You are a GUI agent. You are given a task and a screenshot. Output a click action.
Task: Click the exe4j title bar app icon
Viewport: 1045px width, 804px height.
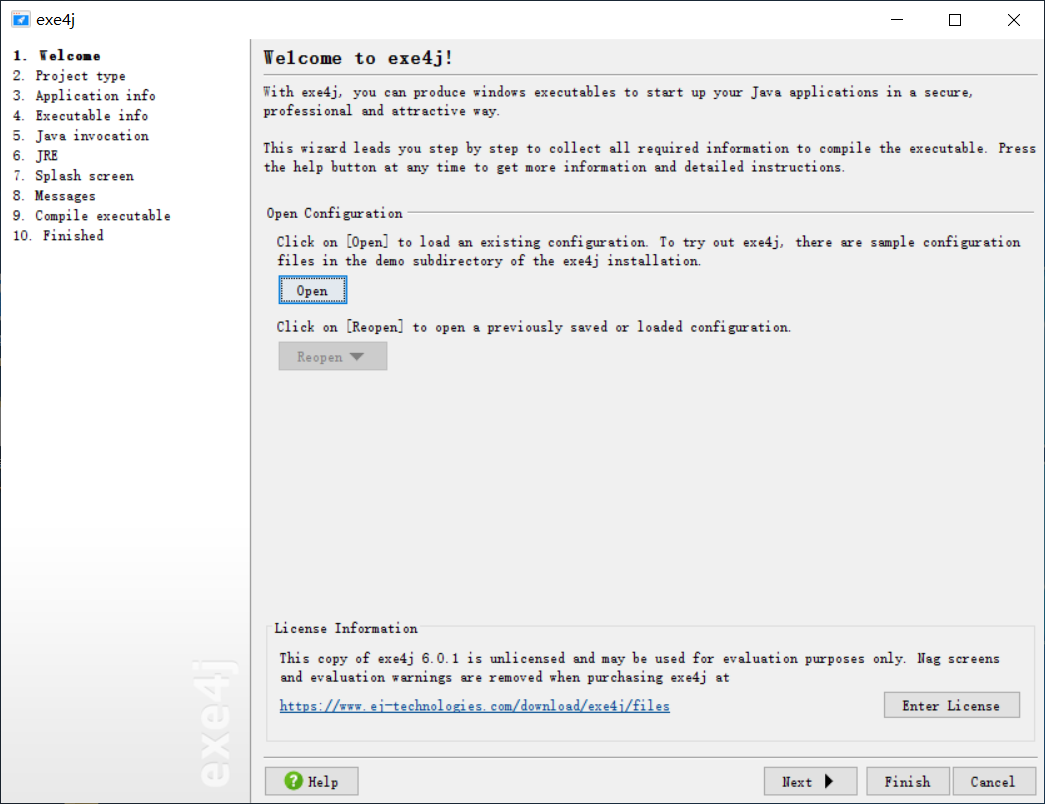(x=20, y=20)
